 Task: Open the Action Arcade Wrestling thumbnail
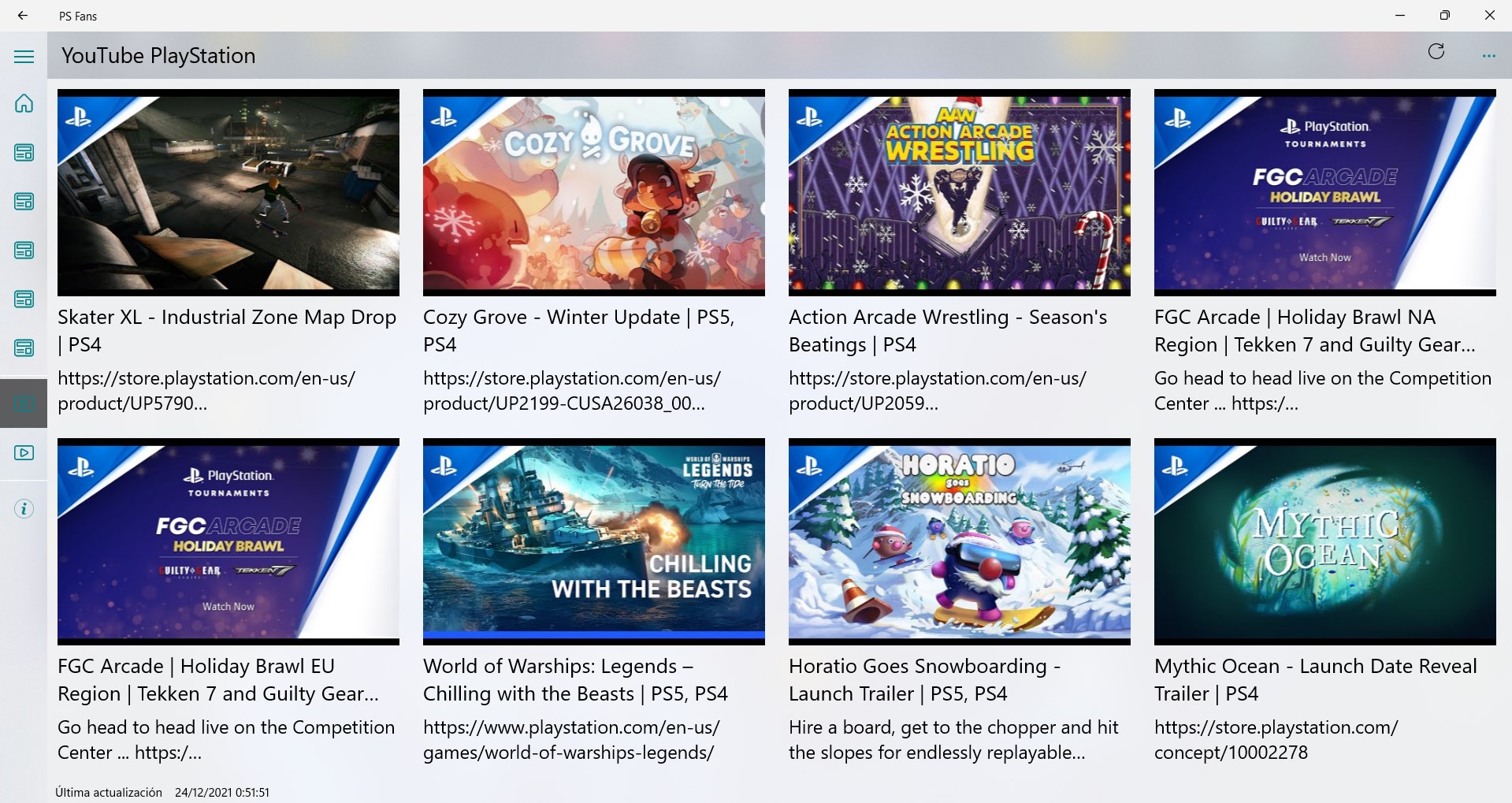click(x=960, y=192)
